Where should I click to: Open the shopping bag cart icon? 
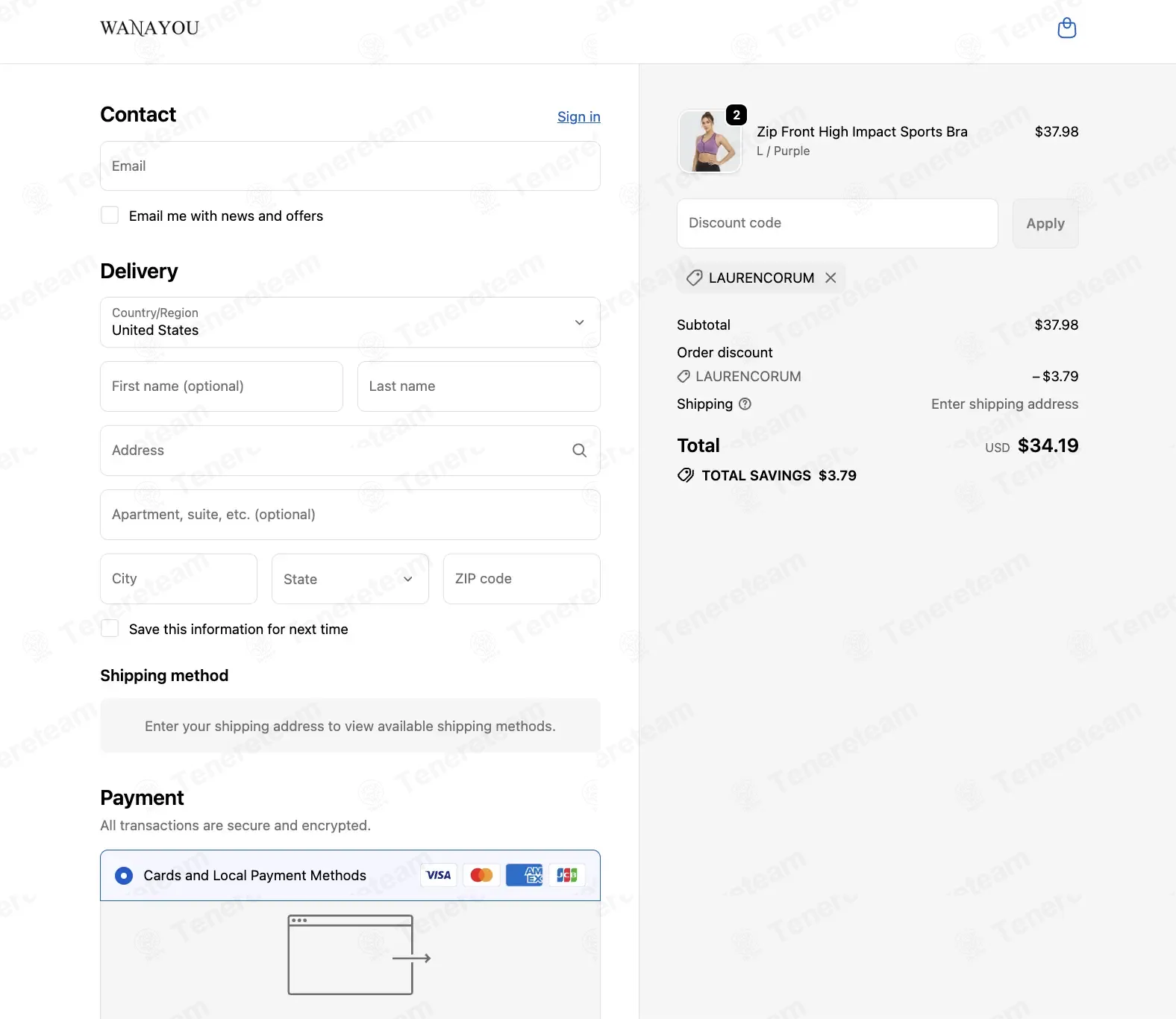(1067, 28)
